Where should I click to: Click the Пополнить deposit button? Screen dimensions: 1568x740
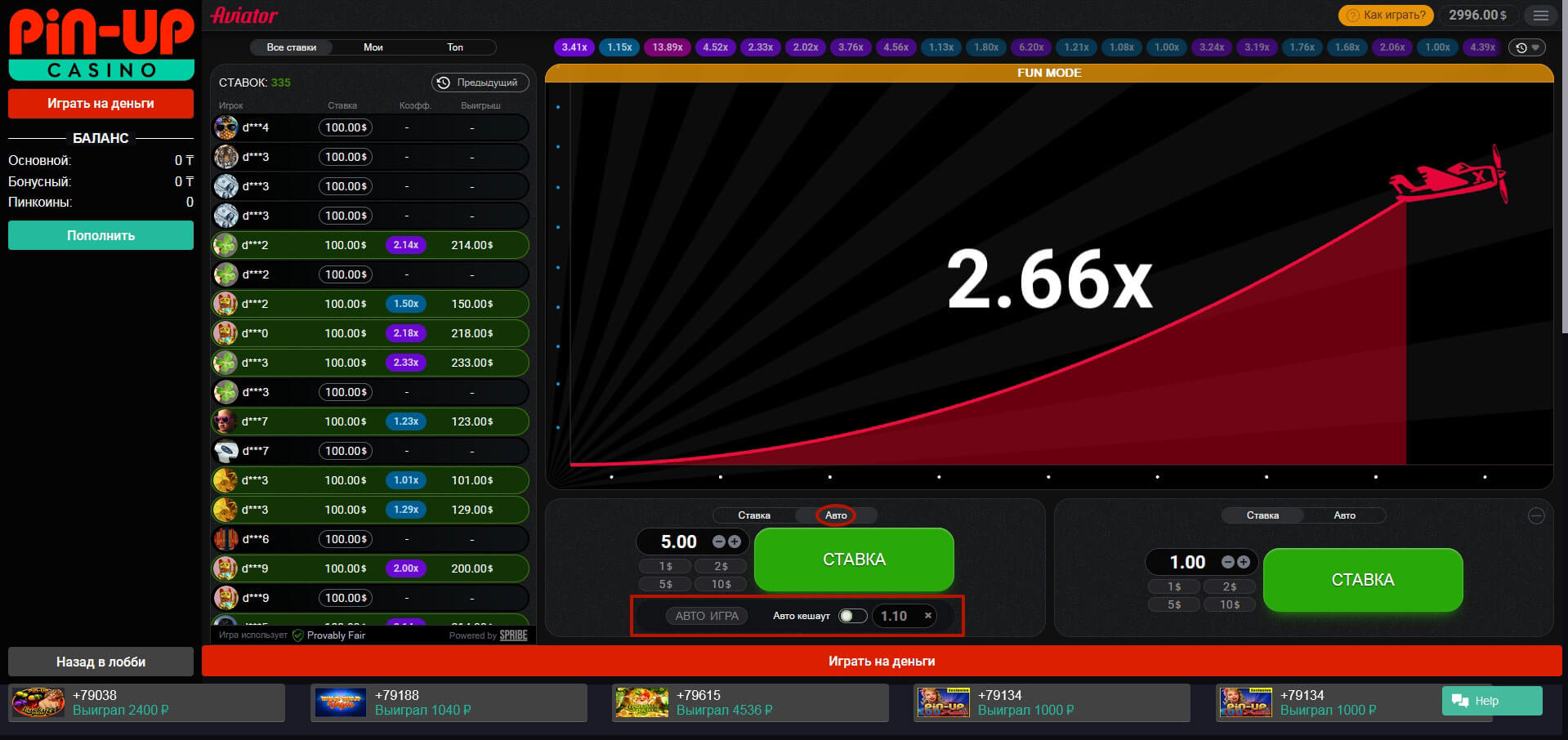[101, 235]
